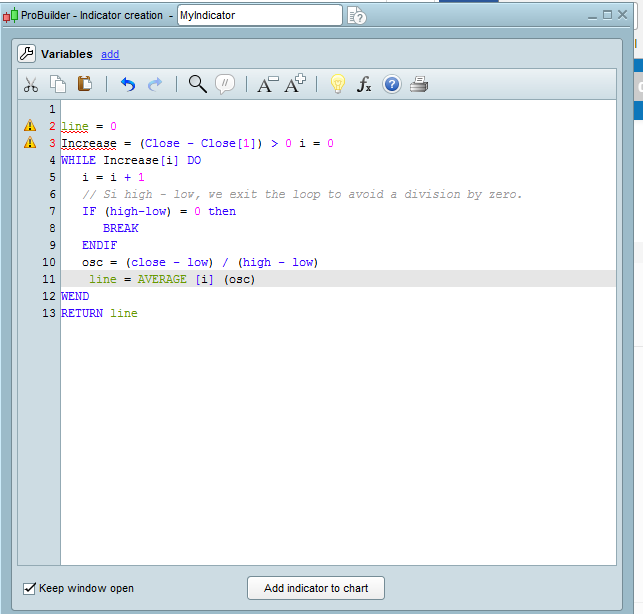
Task: Click the MyIndicator name field
Action: 258,16
